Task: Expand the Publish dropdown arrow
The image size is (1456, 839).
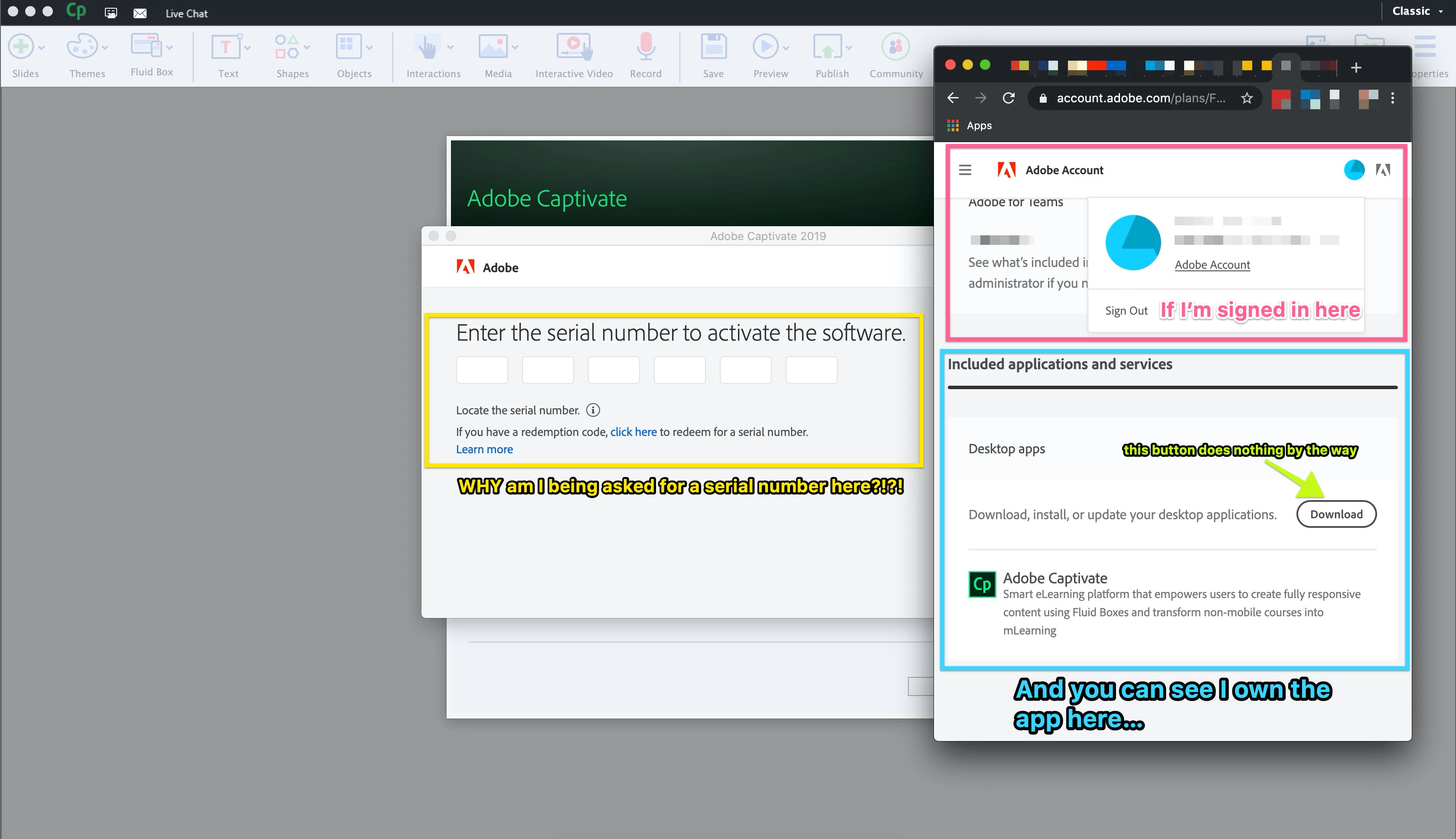Action: click(849, 48)
